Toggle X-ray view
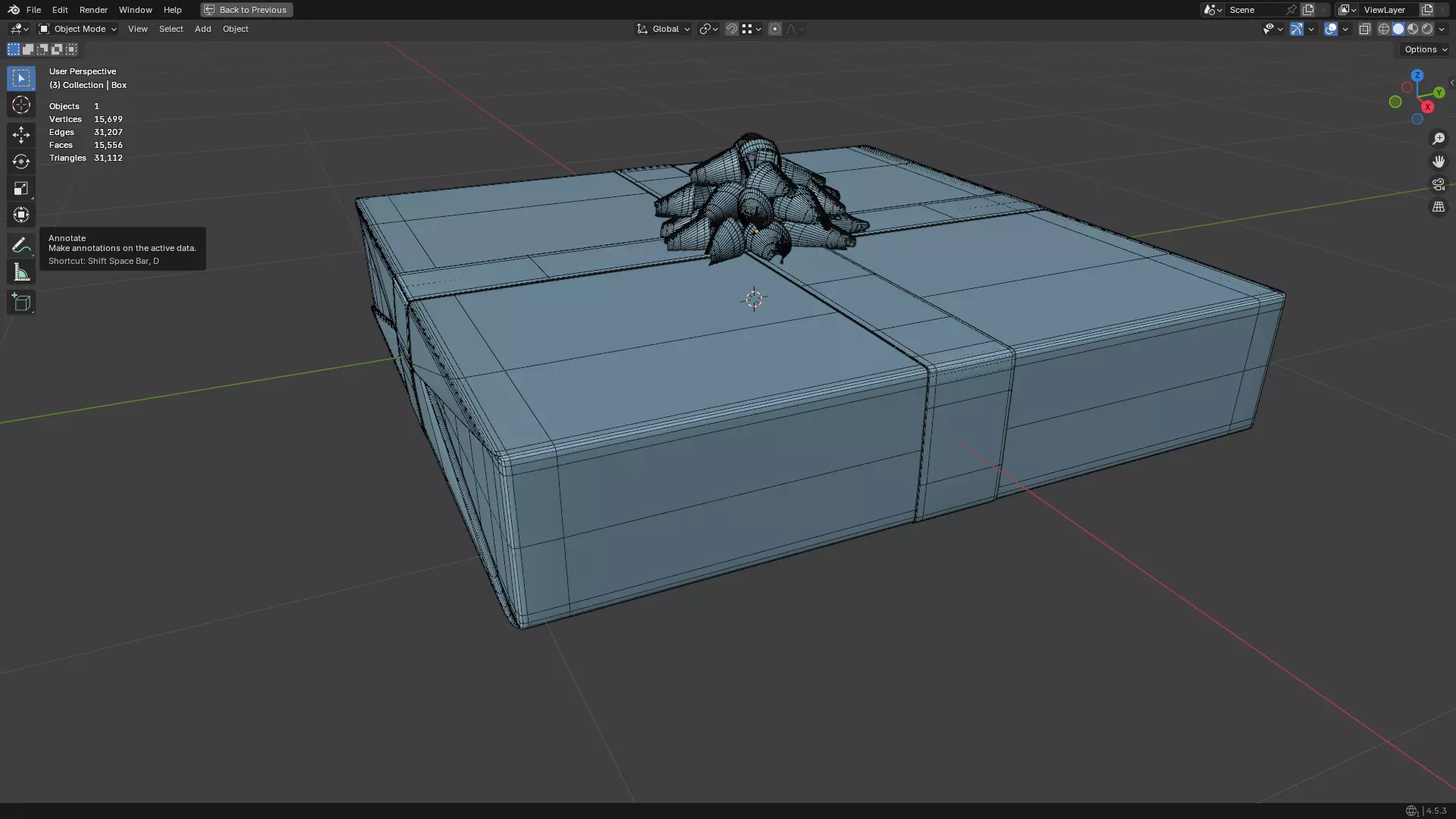1456x819 pixels. tap(1364, 29)
